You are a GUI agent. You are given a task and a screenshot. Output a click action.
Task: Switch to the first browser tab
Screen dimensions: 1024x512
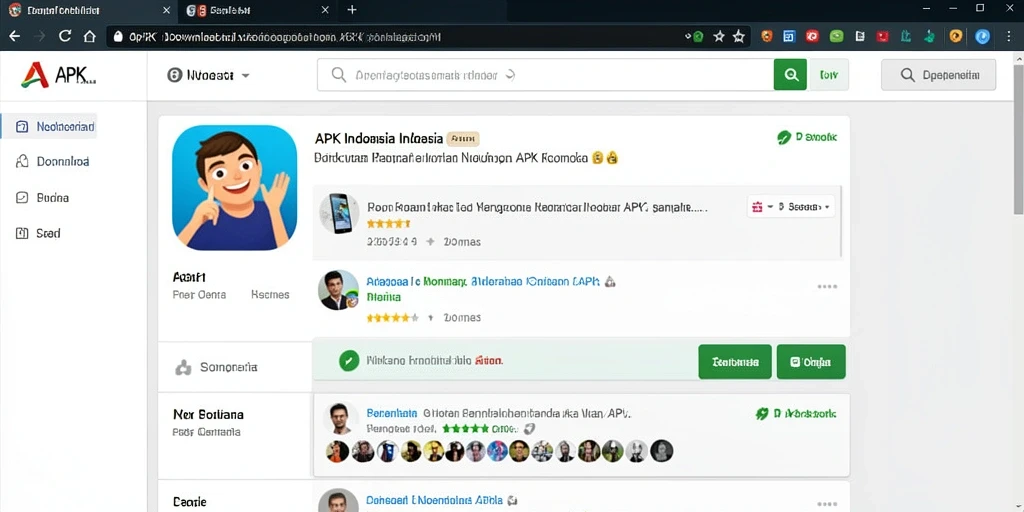pyautogui.click(x=88, y=10)
